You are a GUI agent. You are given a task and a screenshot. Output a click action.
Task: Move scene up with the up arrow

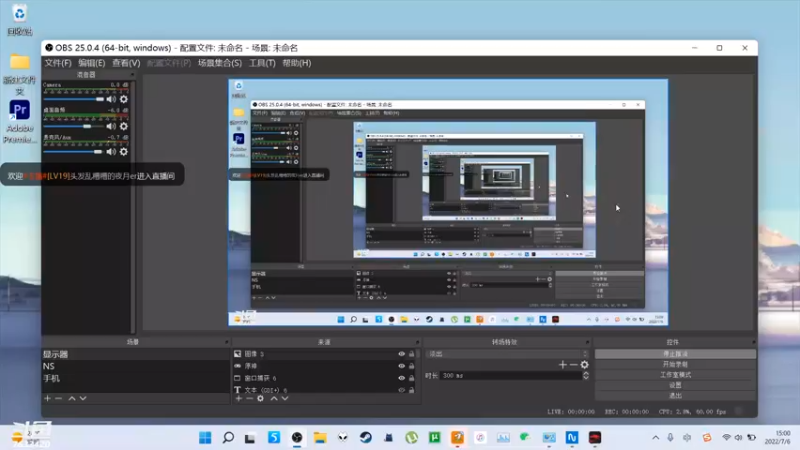(72, 398)
